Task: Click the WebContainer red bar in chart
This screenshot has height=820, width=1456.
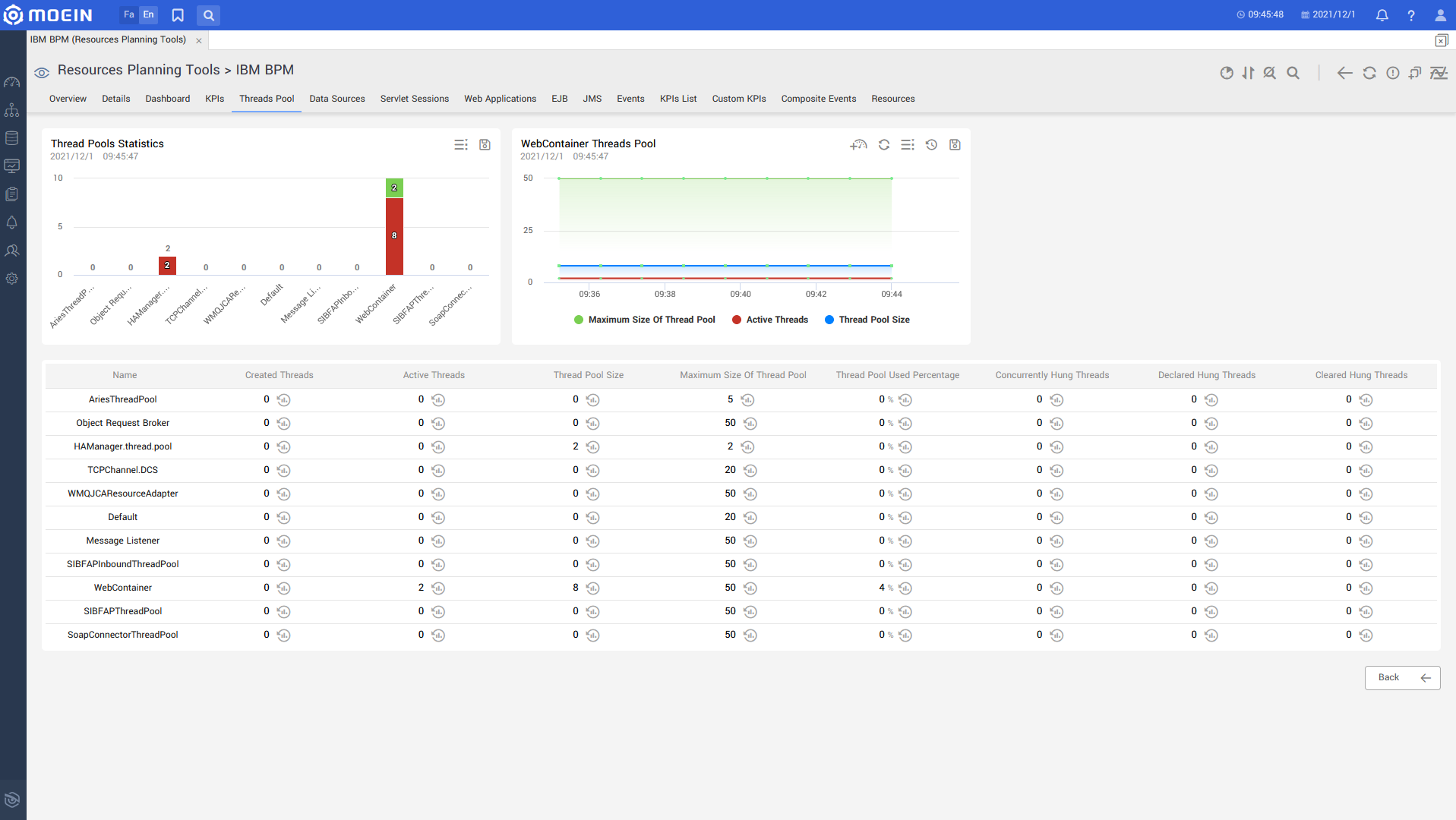Action: (x=394, y=236)
